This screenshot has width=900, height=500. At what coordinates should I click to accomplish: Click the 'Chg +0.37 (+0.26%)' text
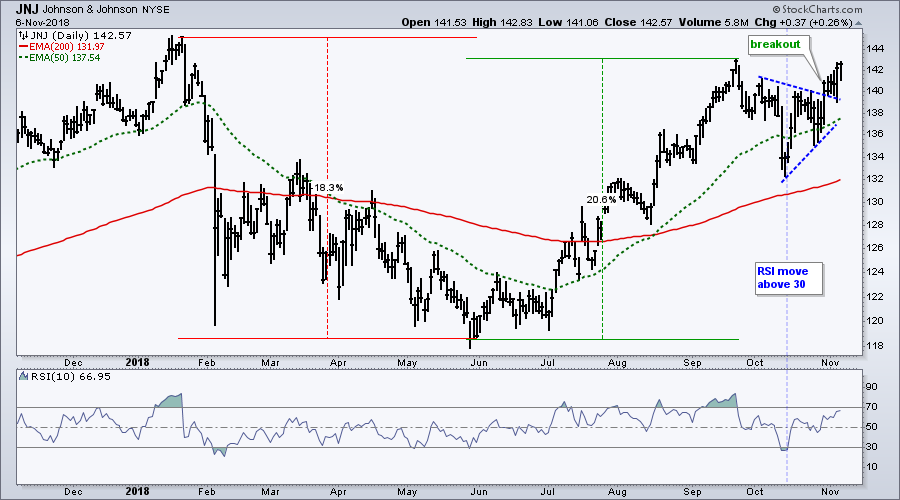pos(804,22)
